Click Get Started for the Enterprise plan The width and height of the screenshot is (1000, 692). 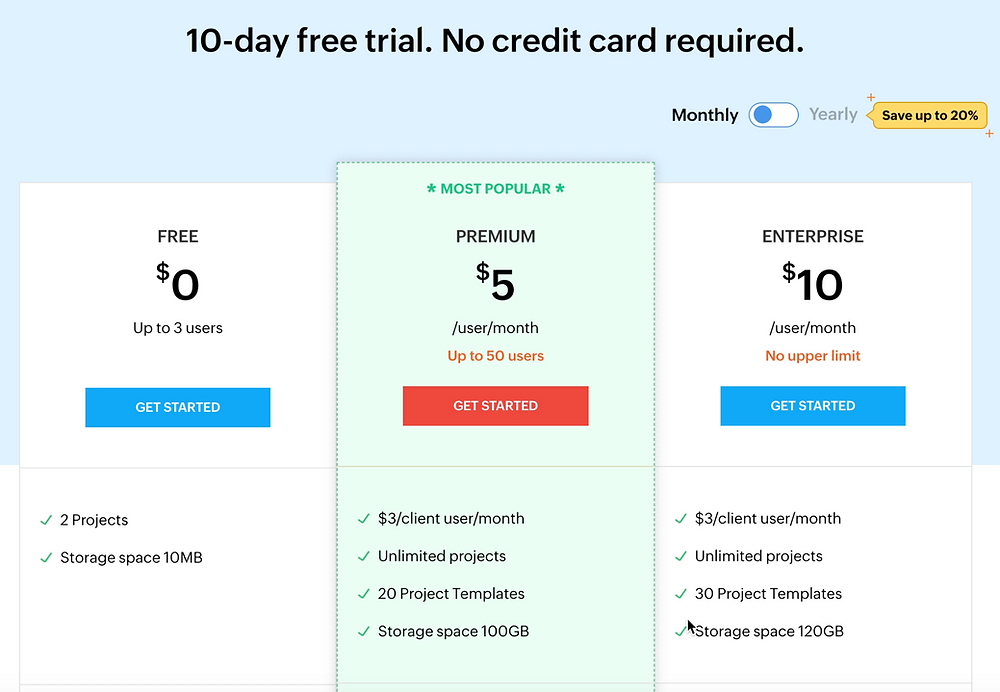[812, 406]
